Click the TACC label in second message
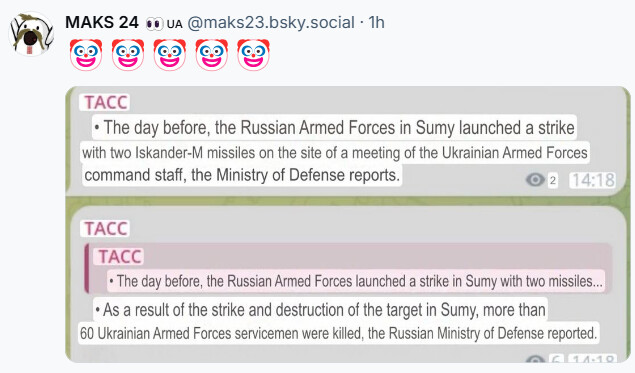 coord(106,228)
